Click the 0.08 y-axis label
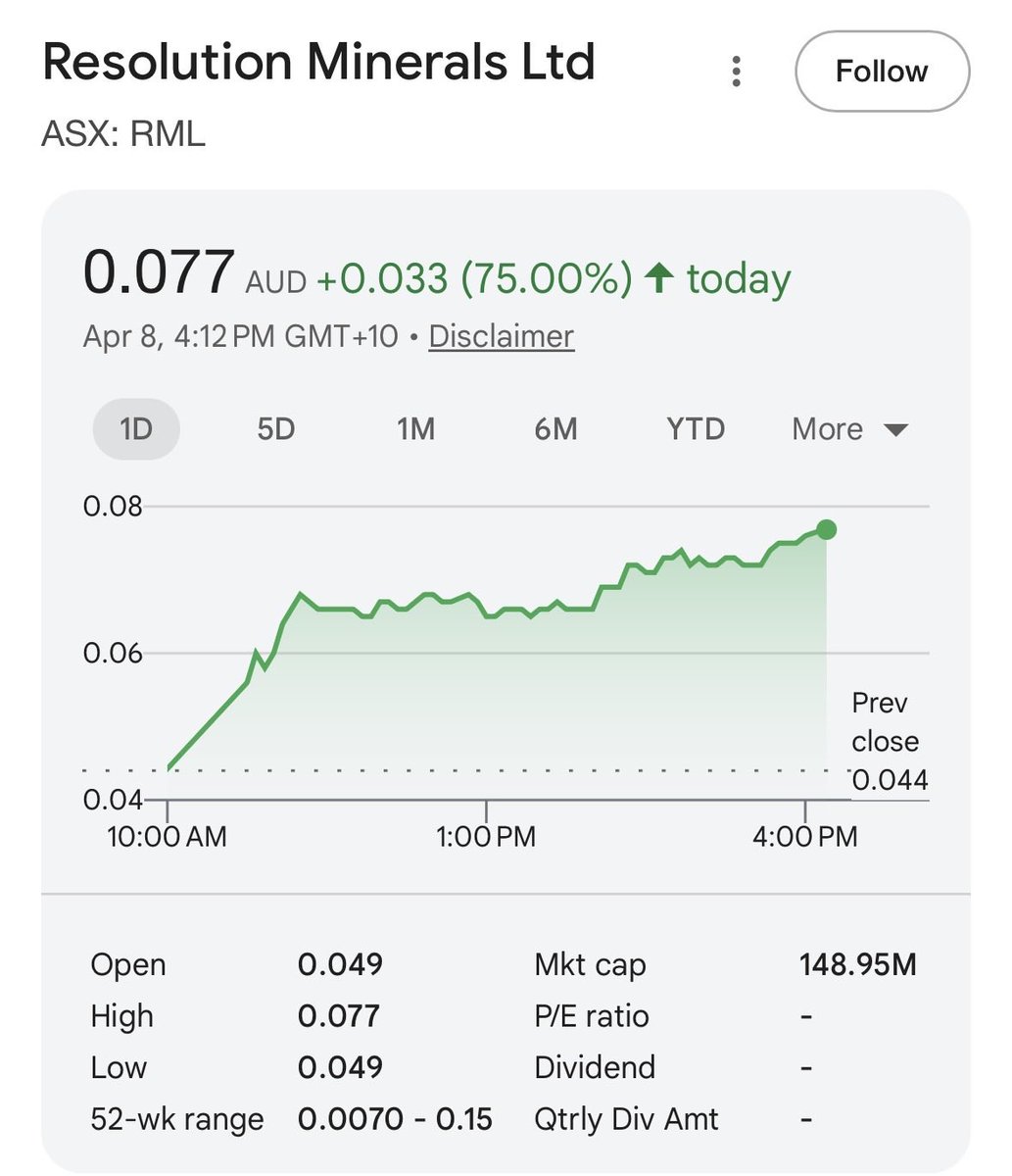This screenshot has width=1012, height=1176. (113, 507)
